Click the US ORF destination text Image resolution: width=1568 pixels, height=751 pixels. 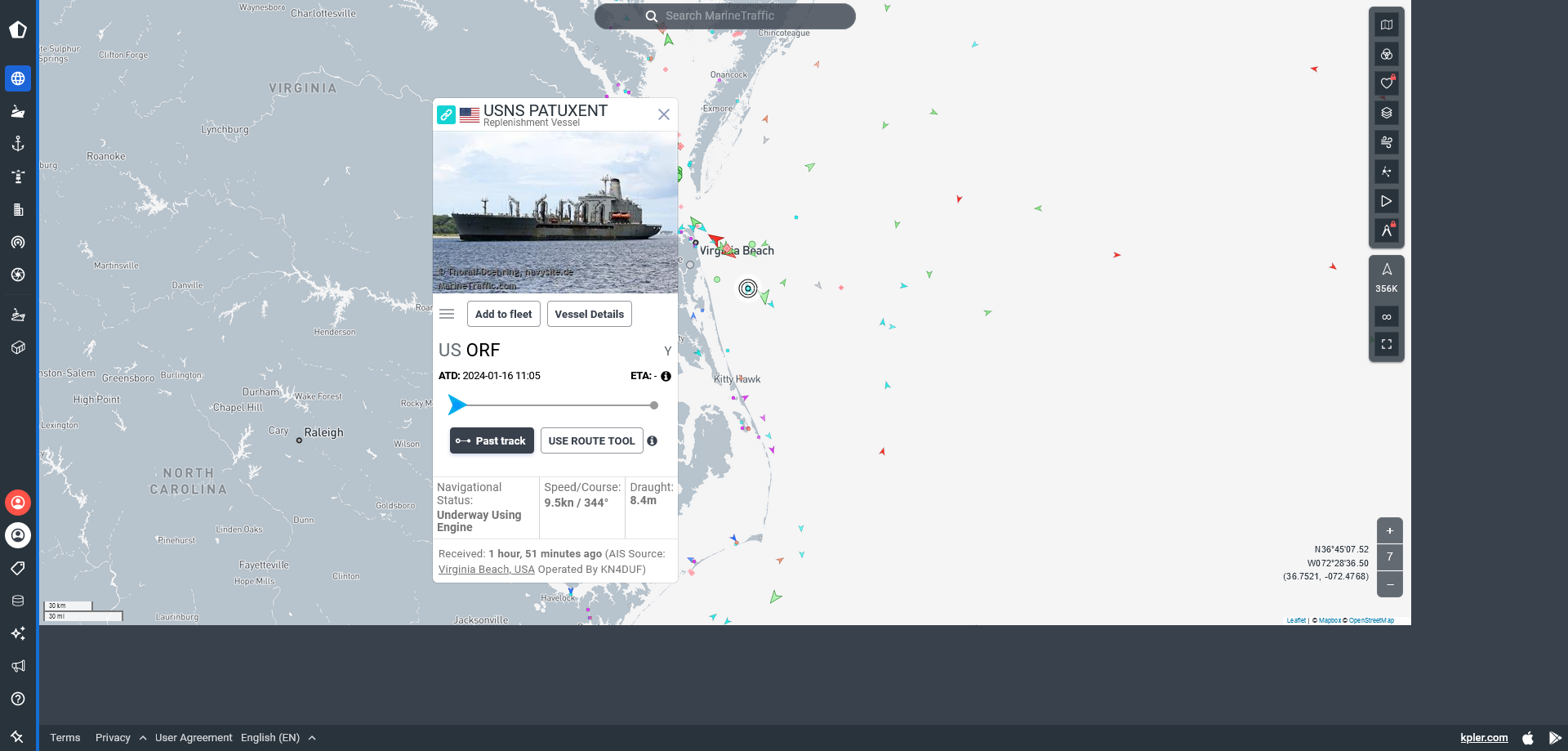[469, 350]
